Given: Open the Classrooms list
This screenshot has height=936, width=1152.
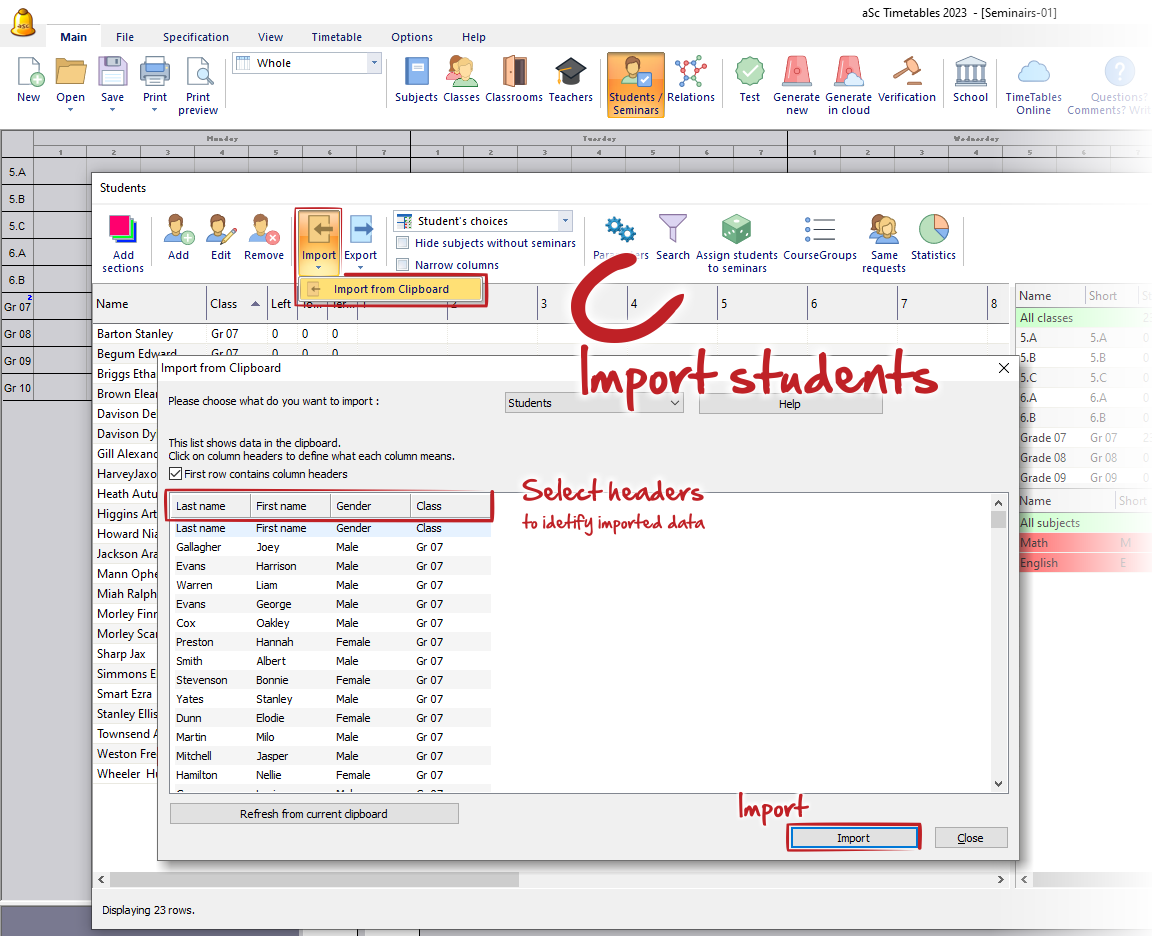Looking at the screenshot, I should [x=514, y=79].
